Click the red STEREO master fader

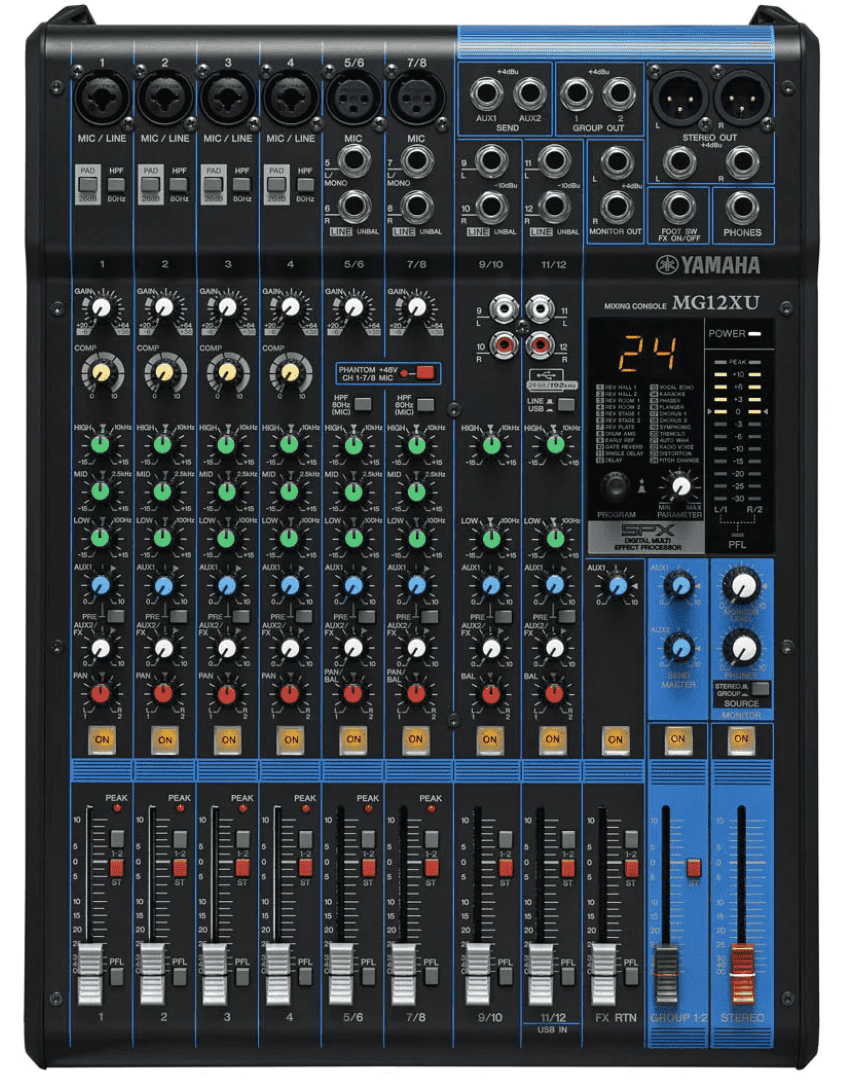tap(741, 968)
